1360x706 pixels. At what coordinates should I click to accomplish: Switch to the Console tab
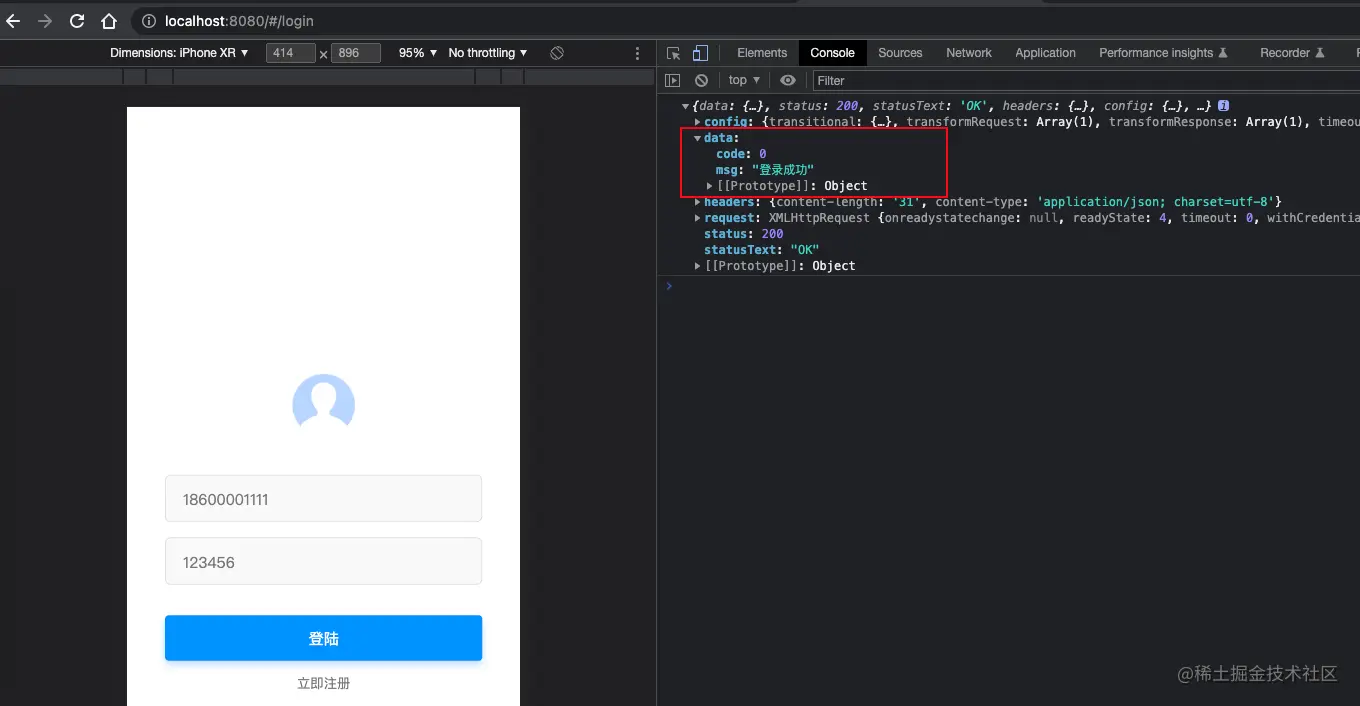[832, 53]
